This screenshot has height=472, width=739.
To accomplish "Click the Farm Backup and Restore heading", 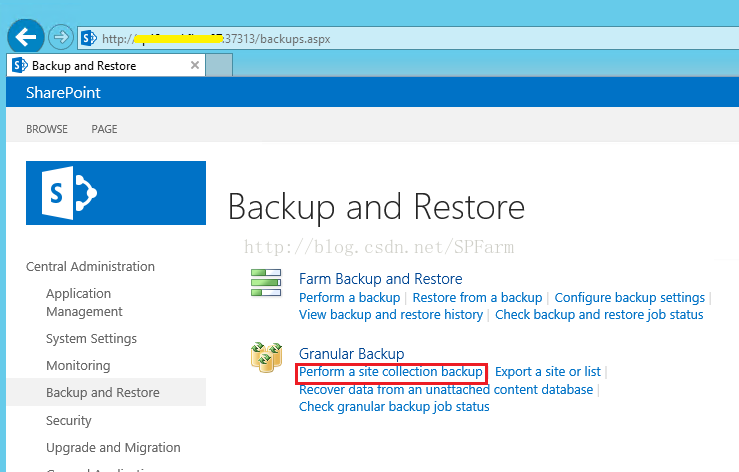I will (x=381, y=279).
